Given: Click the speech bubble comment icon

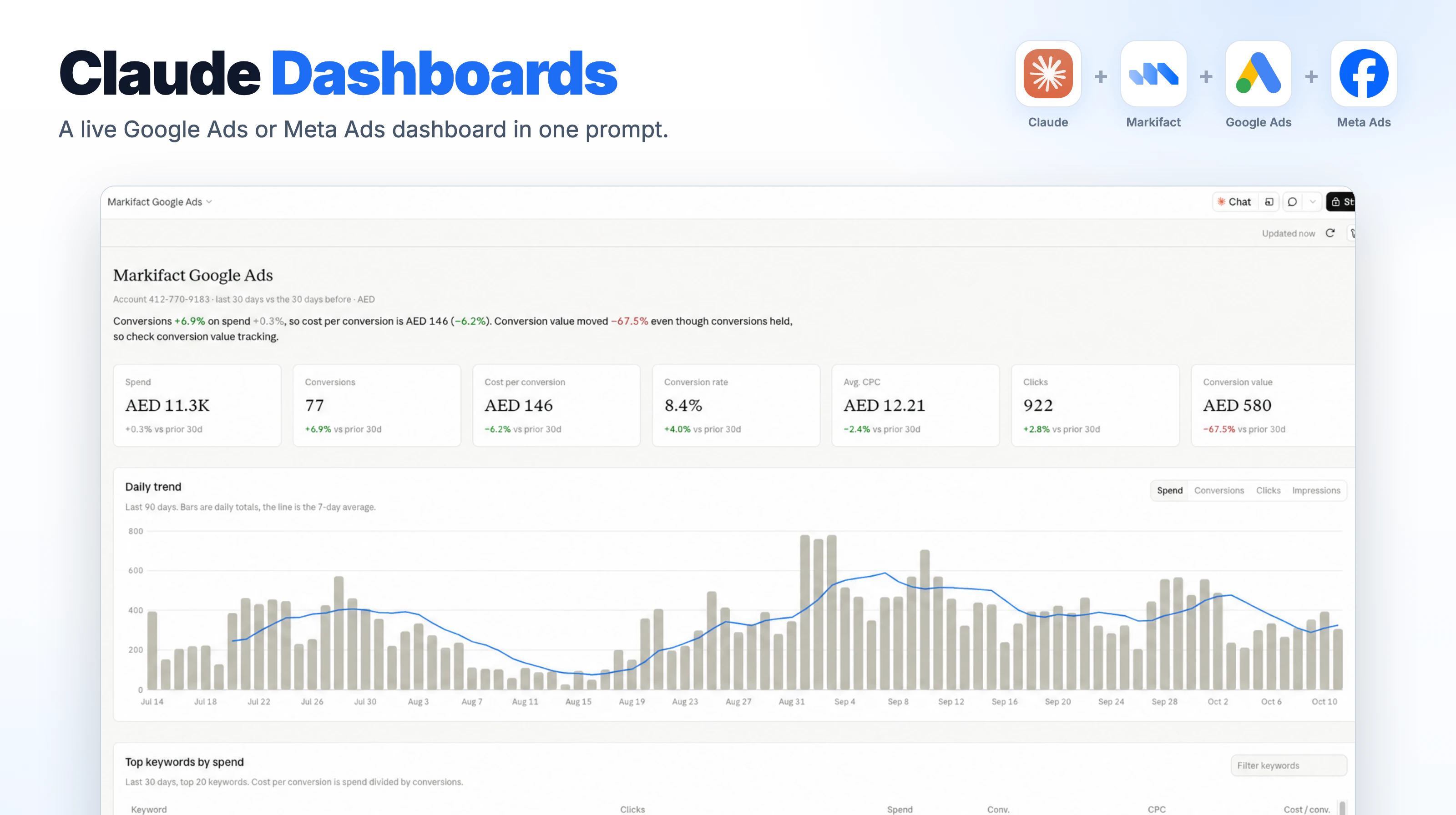Looking at the screenshot, I should [x=1292, y=201].
